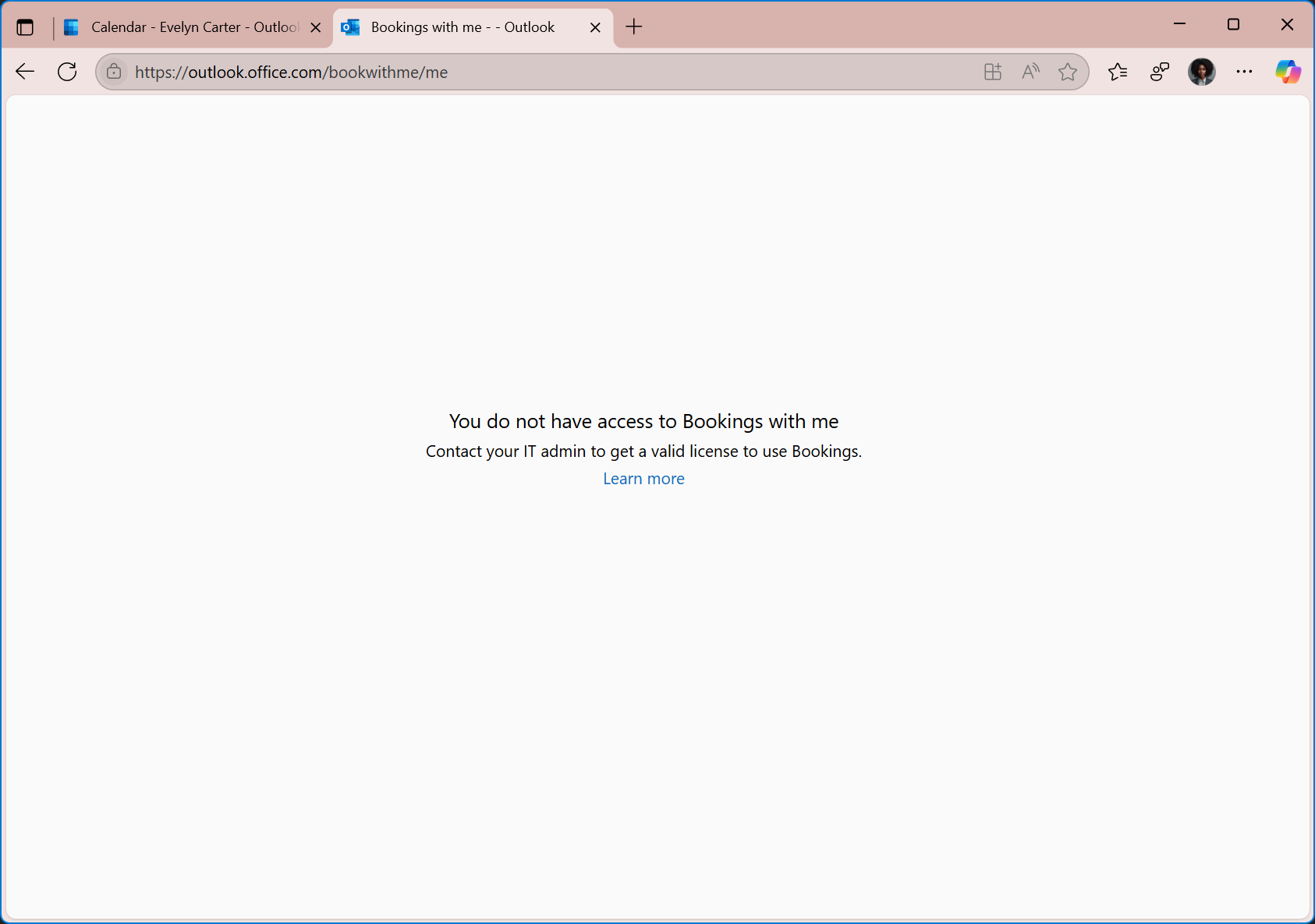Start Read aloud from address bar
Image resolution: width=1315 pixels, height=924 pixels.
[1030, 72]
